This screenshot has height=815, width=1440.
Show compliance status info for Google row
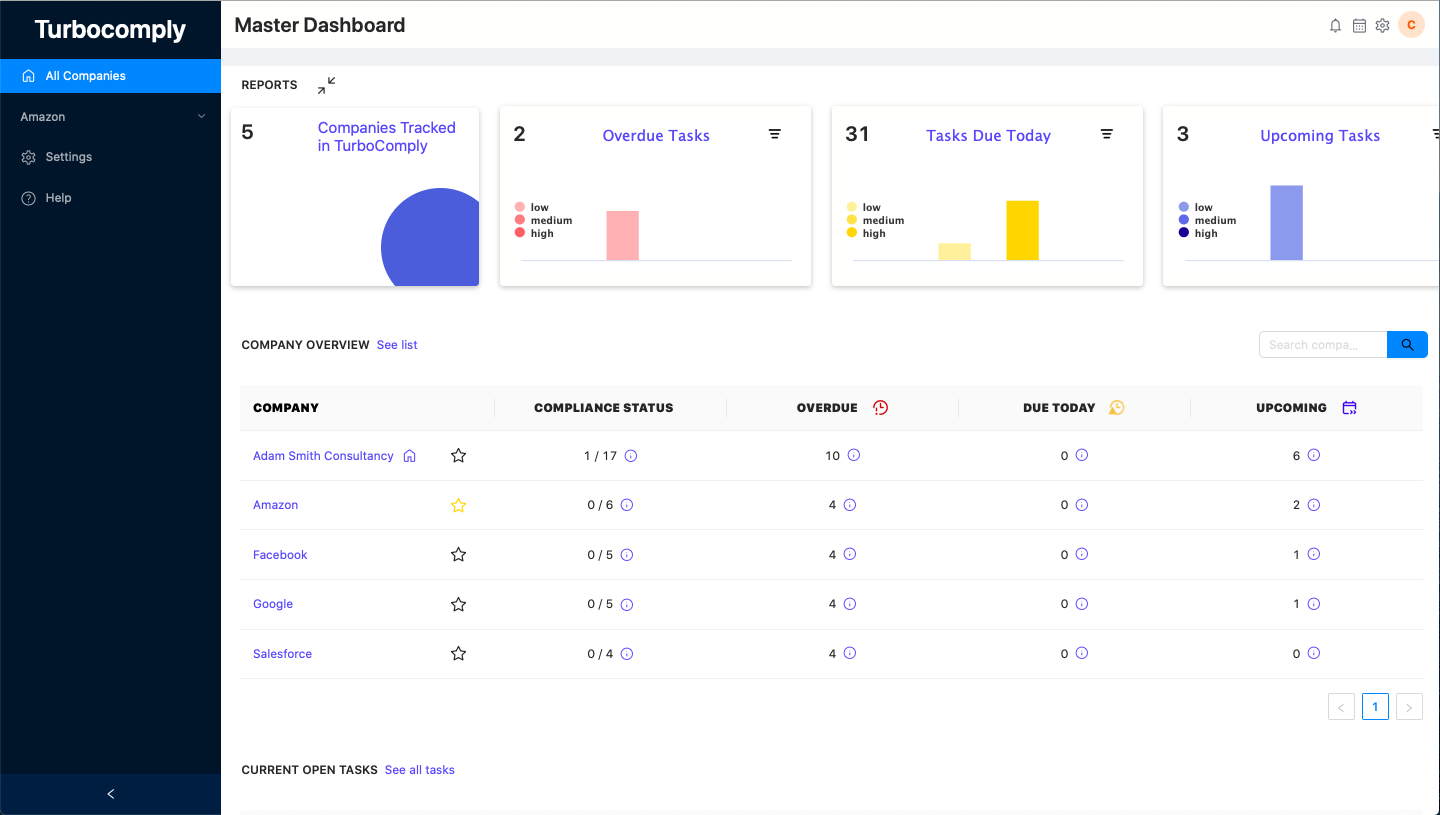pos(627,604)
